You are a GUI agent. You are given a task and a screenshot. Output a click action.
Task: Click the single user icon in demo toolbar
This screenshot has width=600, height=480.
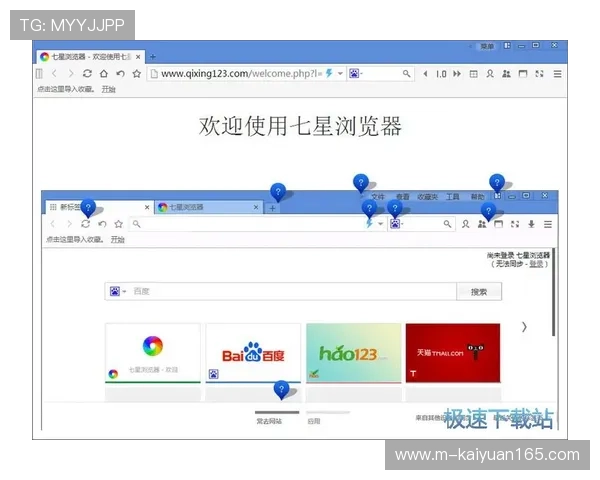click(x=465, y=224)
